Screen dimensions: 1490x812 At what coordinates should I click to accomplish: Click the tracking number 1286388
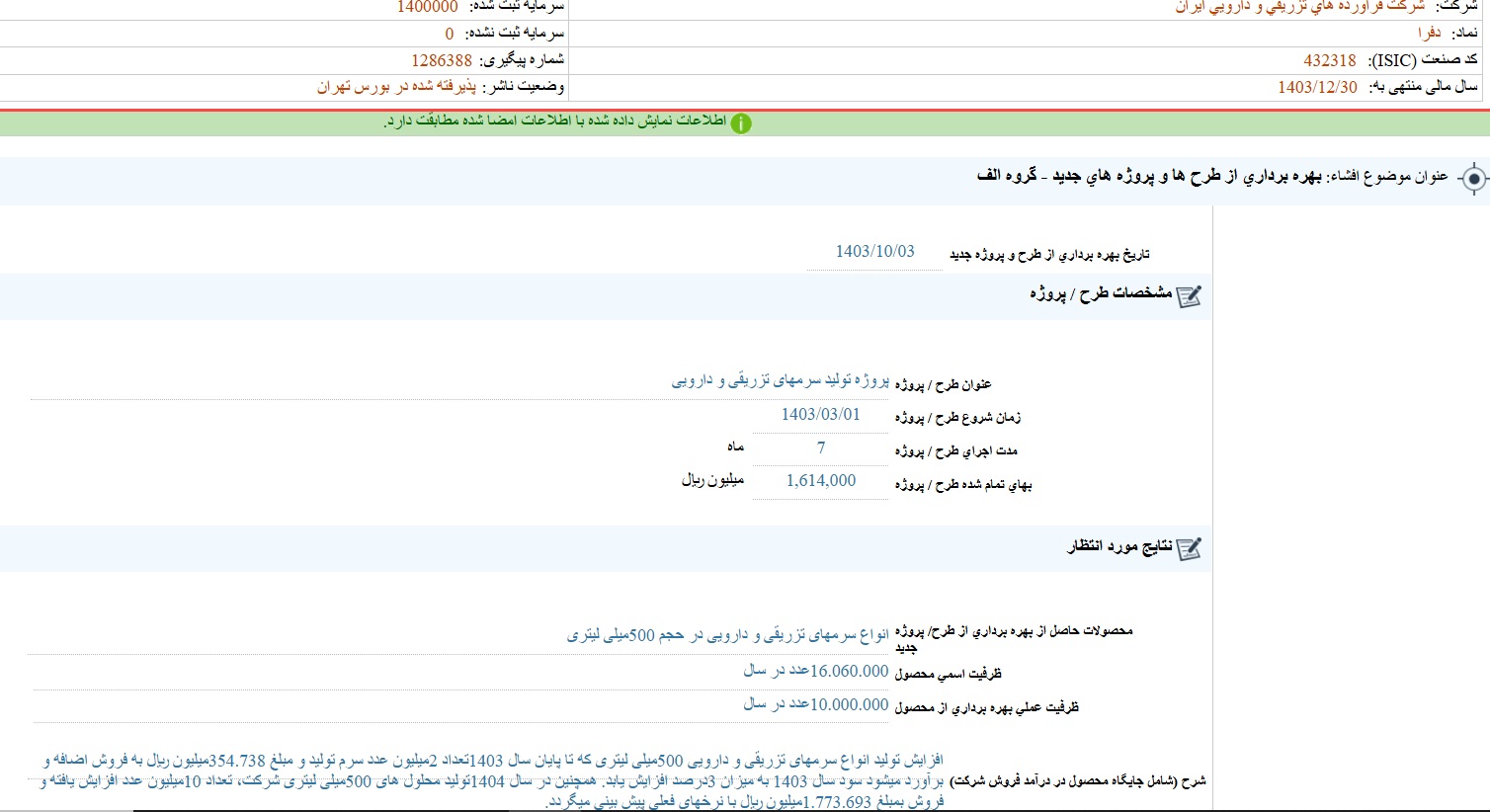(x=442, y=61)
